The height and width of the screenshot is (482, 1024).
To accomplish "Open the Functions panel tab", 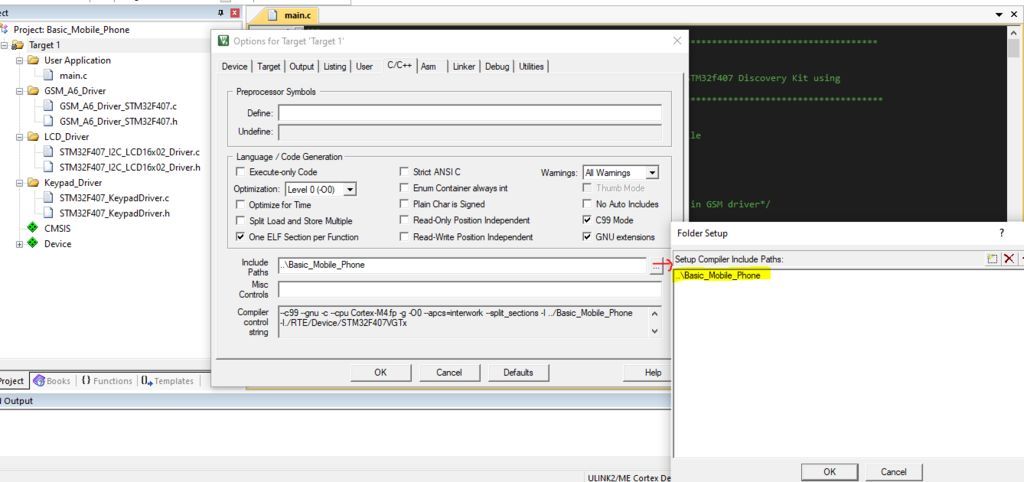I will point(106,381).
